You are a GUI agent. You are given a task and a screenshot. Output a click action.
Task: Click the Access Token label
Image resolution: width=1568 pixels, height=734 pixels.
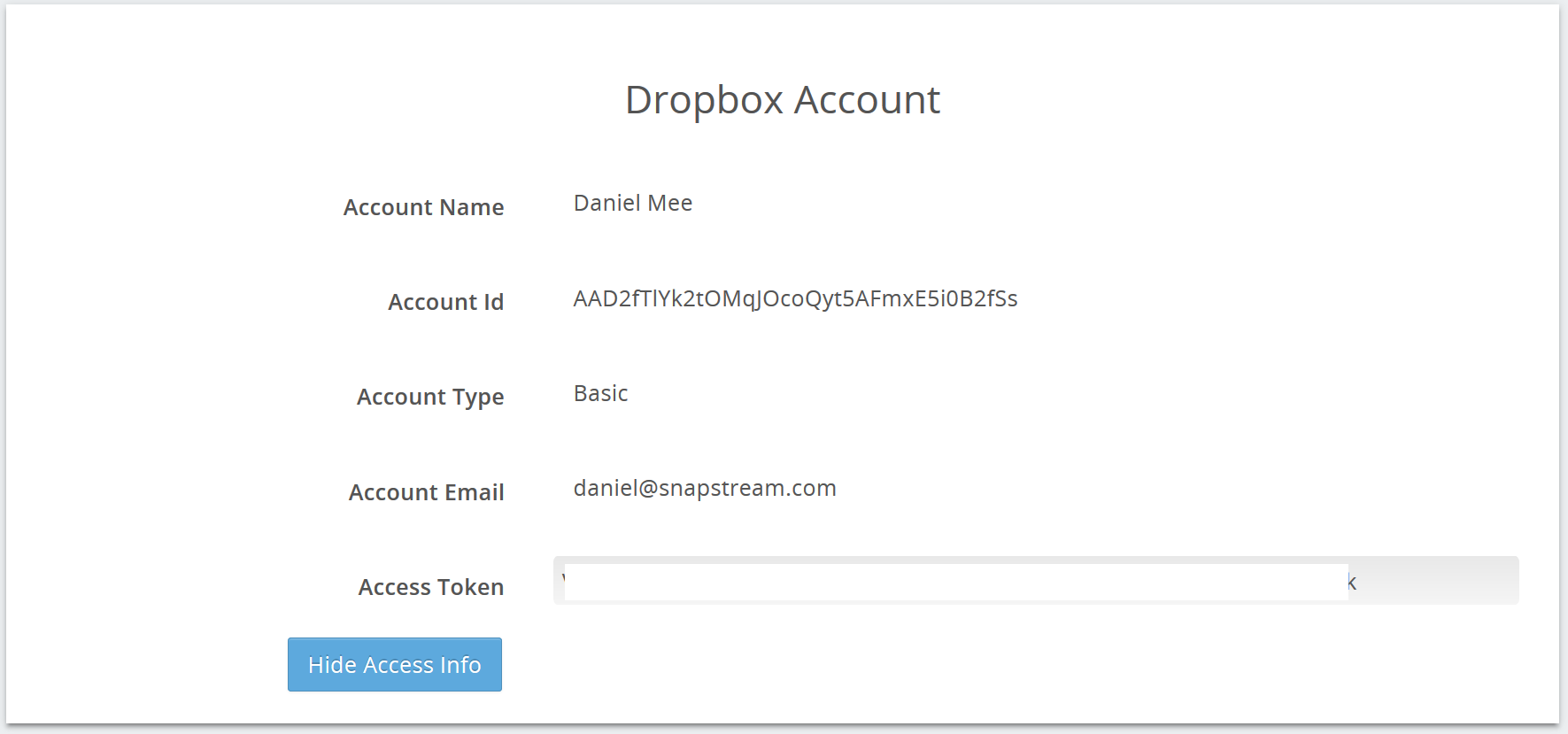tap(431, 587)
